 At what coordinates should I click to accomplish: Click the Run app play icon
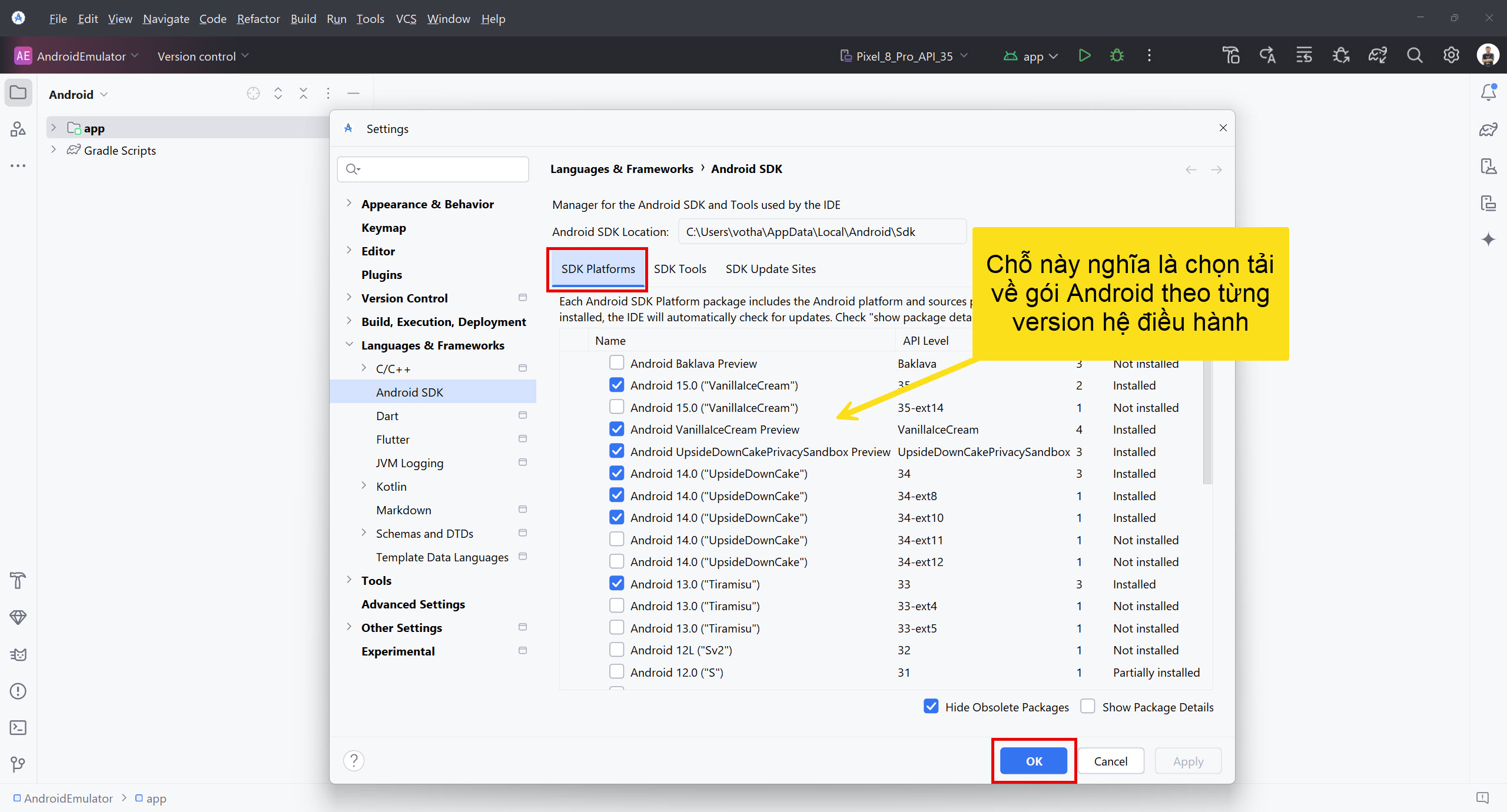(x=1084, y=56)
